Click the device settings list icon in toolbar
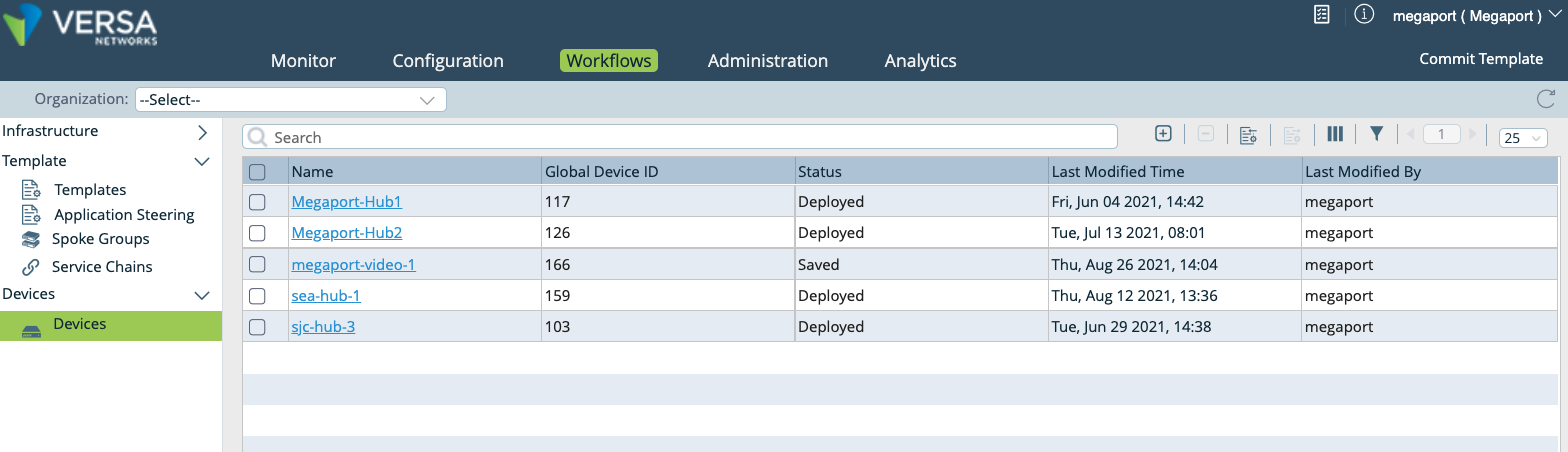Viewport: 1568px width, 452px height. [x=1248, y=135]
